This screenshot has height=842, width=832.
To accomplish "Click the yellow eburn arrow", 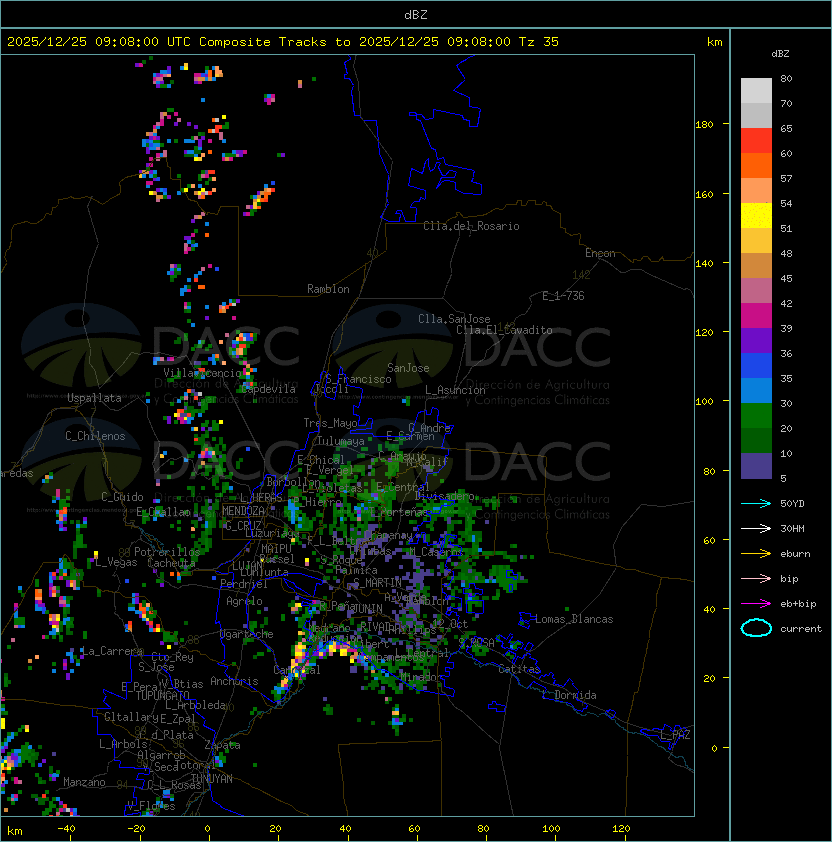I will (x=756, y=554).
